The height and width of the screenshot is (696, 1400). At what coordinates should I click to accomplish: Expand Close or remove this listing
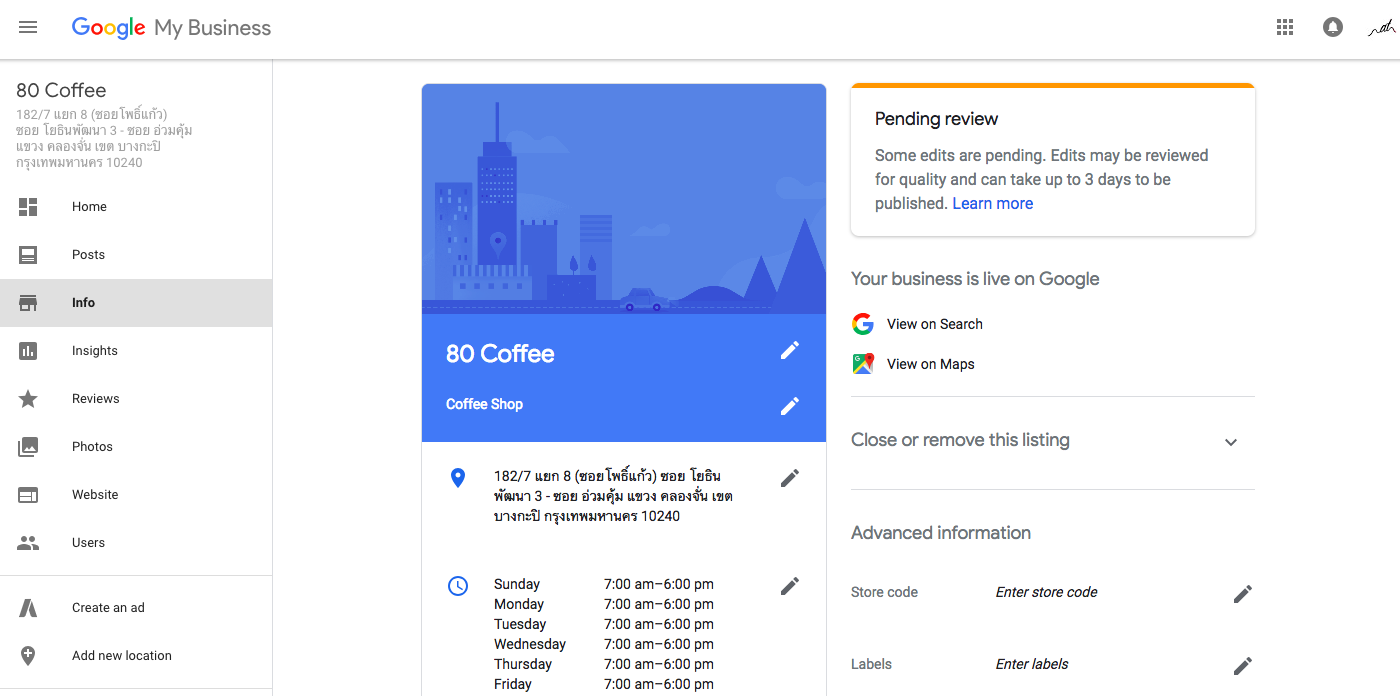point(1053,441)
